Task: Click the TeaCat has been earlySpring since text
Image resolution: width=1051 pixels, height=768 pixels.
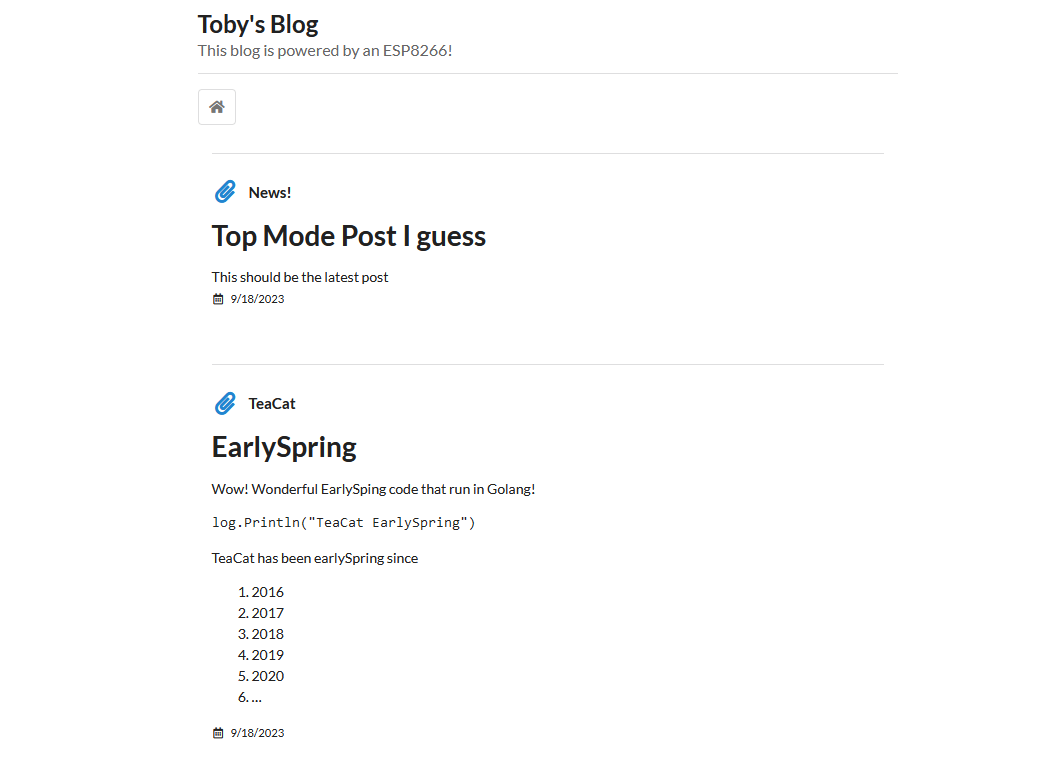Action: click(x=315, y=558)
